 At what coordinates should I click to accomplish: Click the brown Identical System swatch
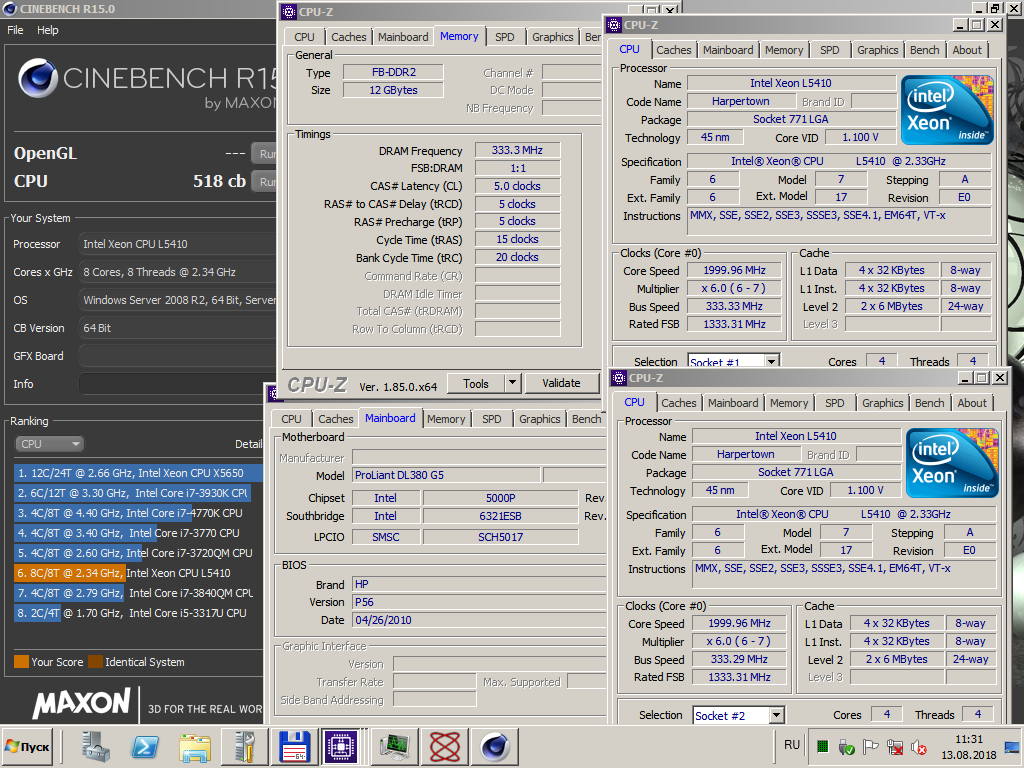pos(95,662)
